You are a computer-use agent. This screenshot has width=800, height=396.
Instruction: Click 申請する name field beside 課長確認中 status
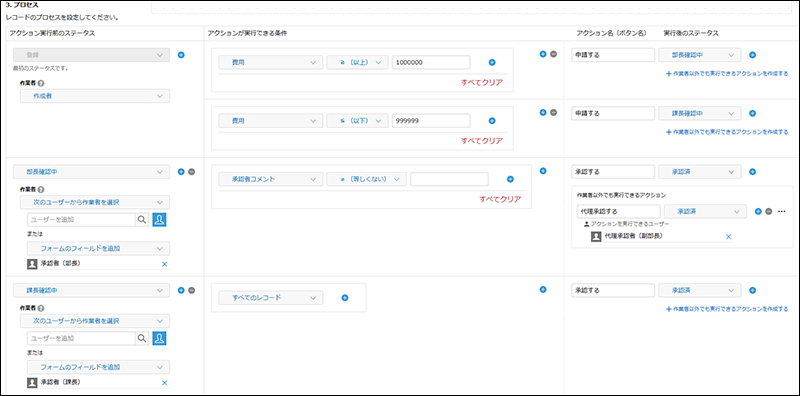(613, 113)
